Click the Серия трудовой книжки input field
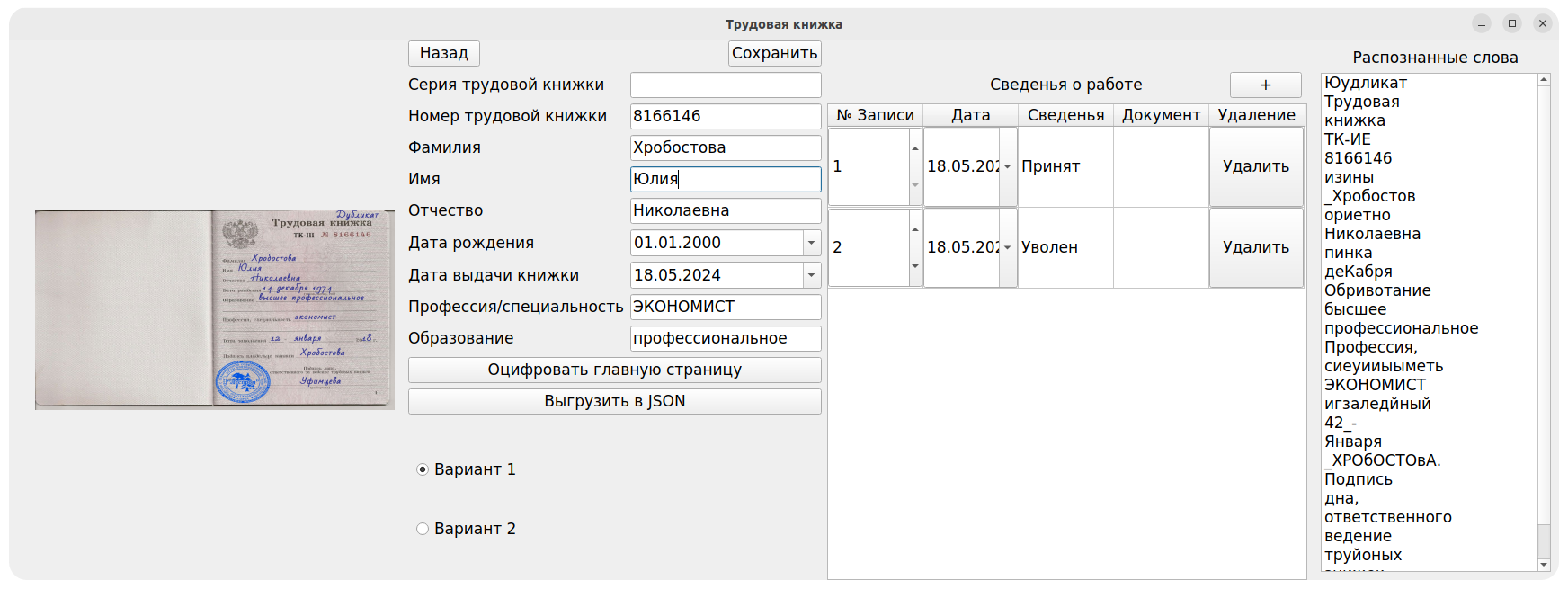This screenshot has width=1568, height=589. point(725,85)
